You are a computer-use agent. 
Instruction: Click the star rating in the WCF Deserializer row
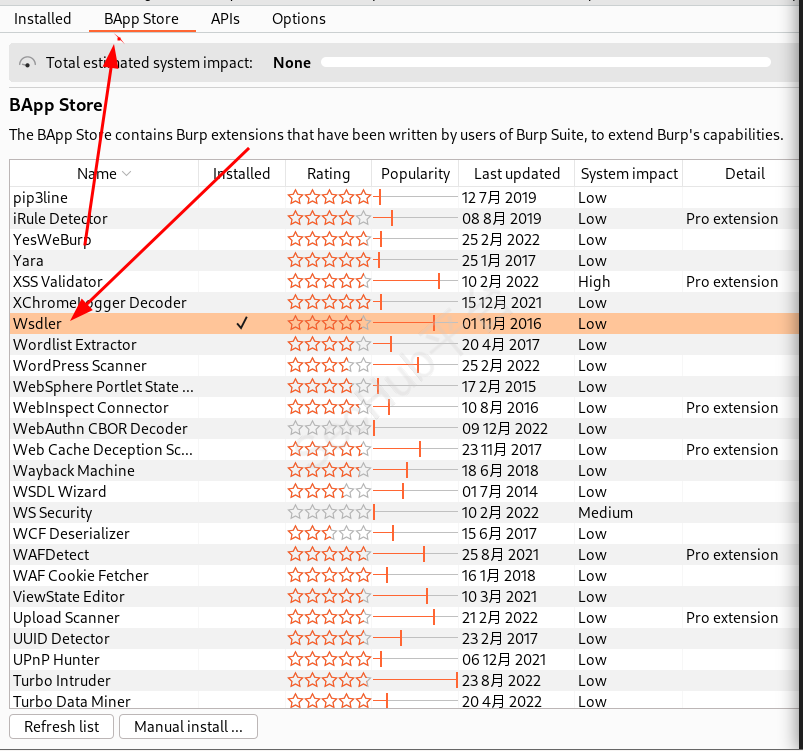[329, 534]
